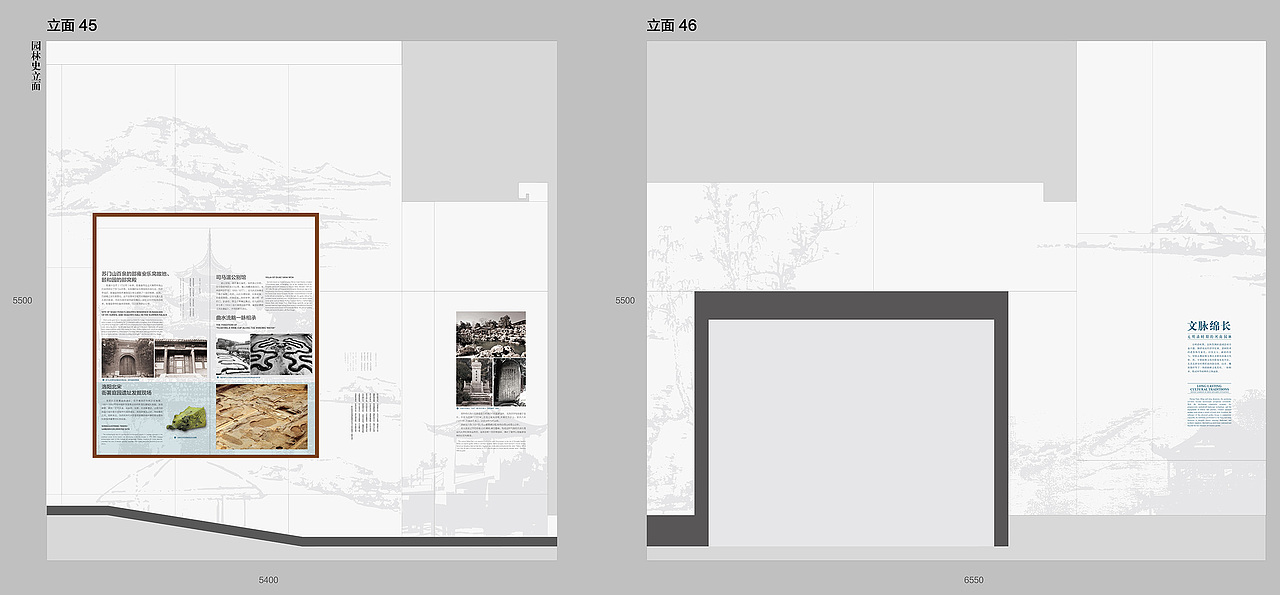
Task: Click the traditional hall facade photo in the panel
Action: click(x=181, y=357)
